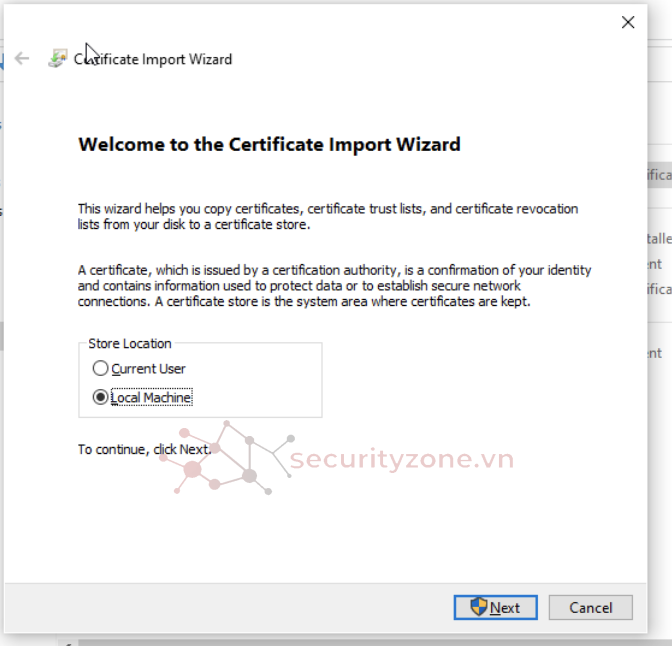Screen dimensions: 672x646
Task: Click the Welcome heading of the wizard
Action: point(269,144)
